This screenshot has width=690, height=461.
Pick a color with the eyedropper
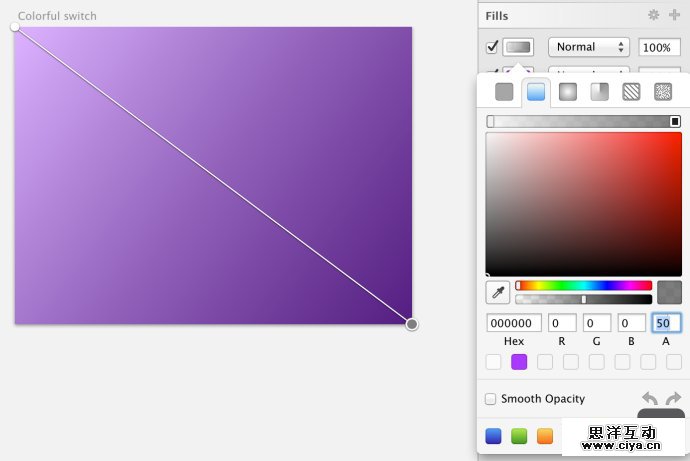pos(497,292)
